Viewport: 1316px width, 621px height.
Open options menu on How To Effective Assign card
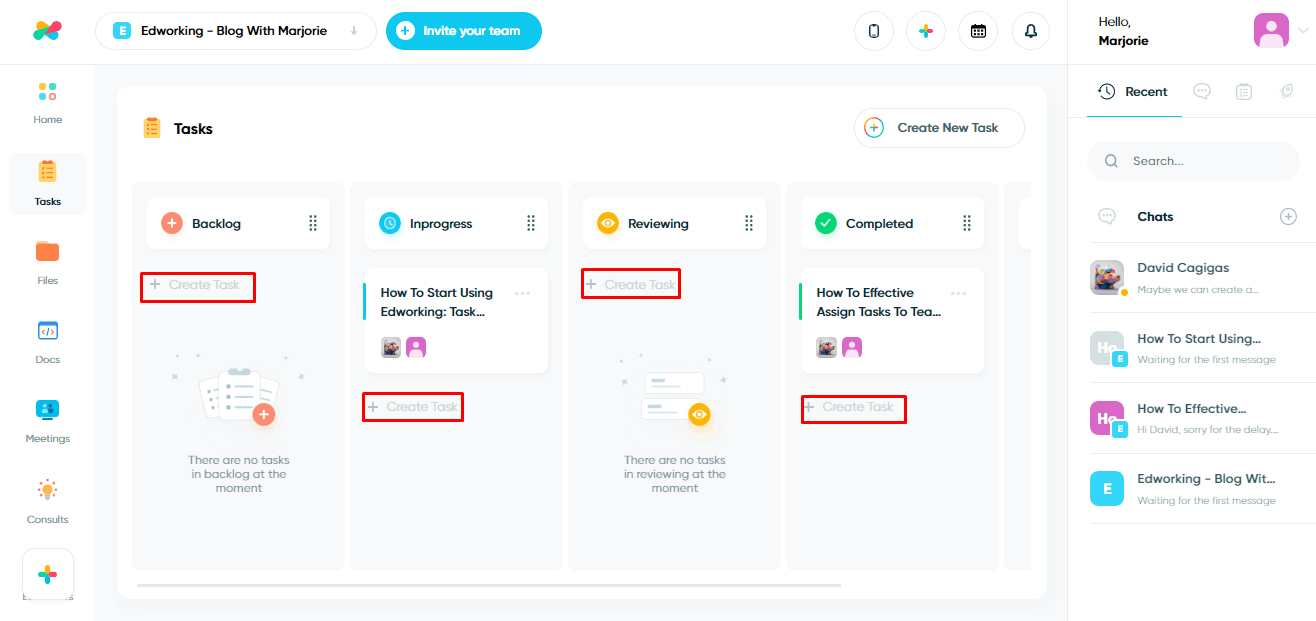click(958, 293)
